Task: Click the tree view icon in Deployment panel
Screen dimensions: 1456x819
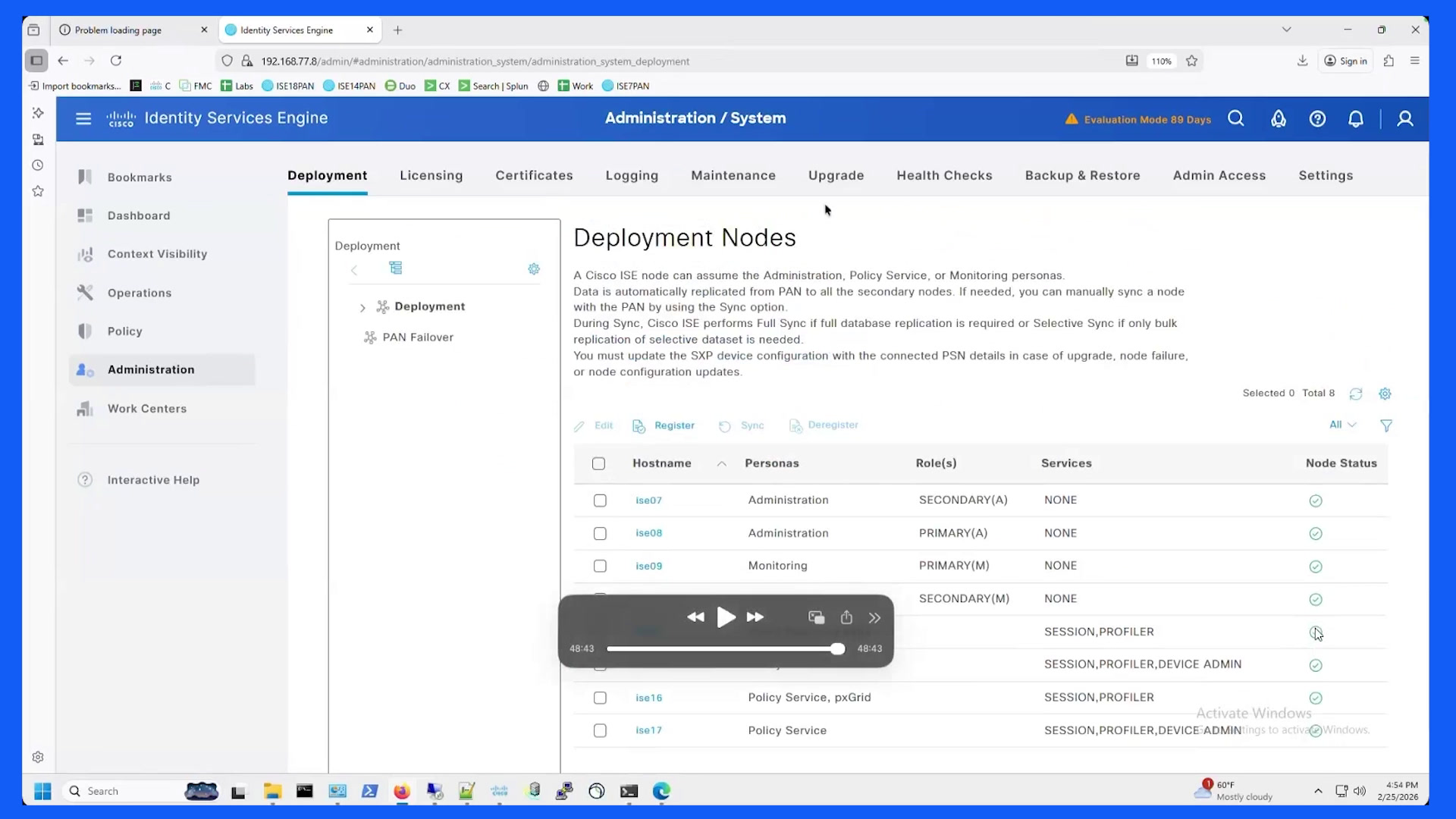Action: [396, 268]
